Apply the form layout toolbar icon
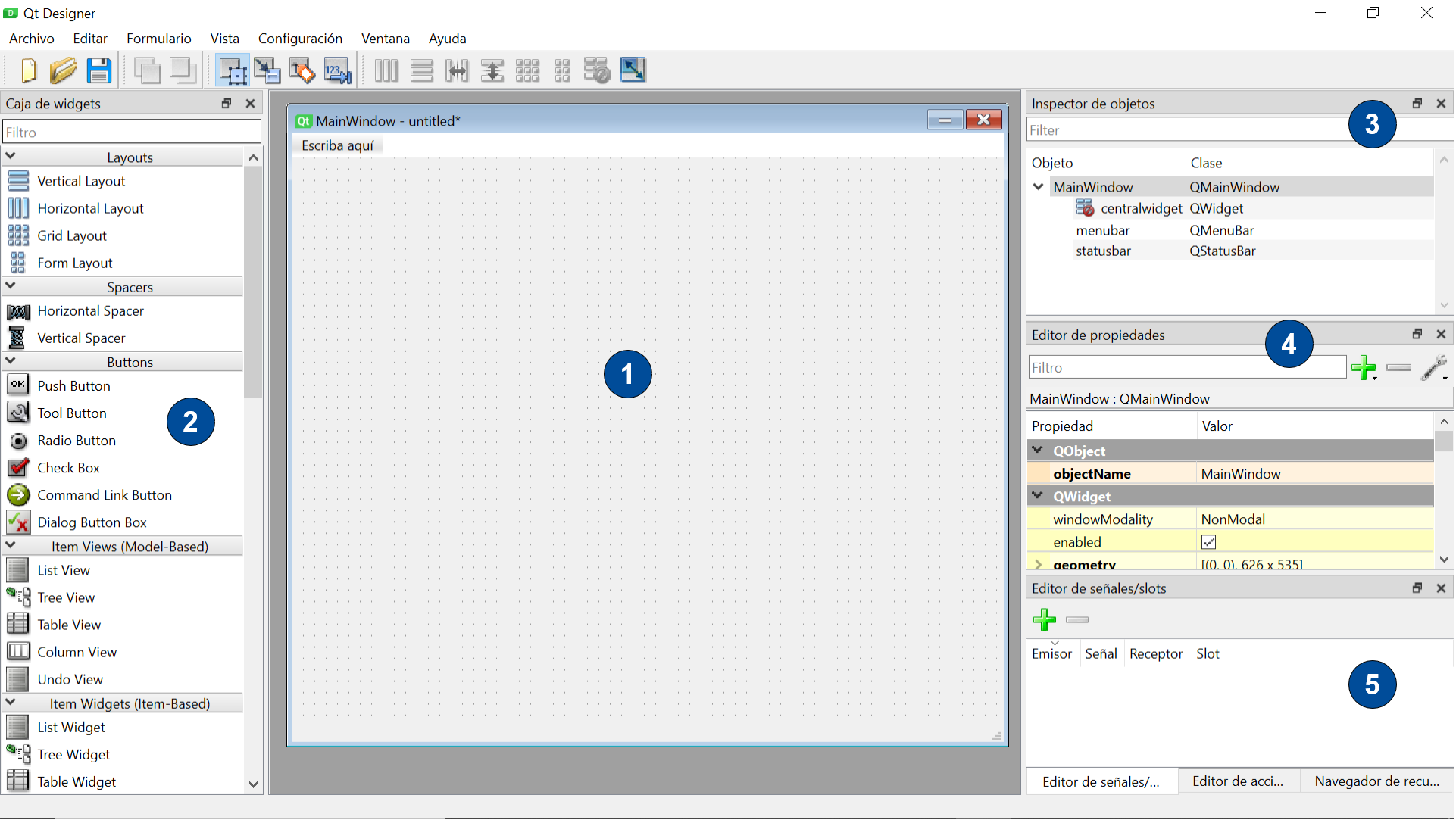This screenshot has height=820, width=1456. click(x=562, y=70)
